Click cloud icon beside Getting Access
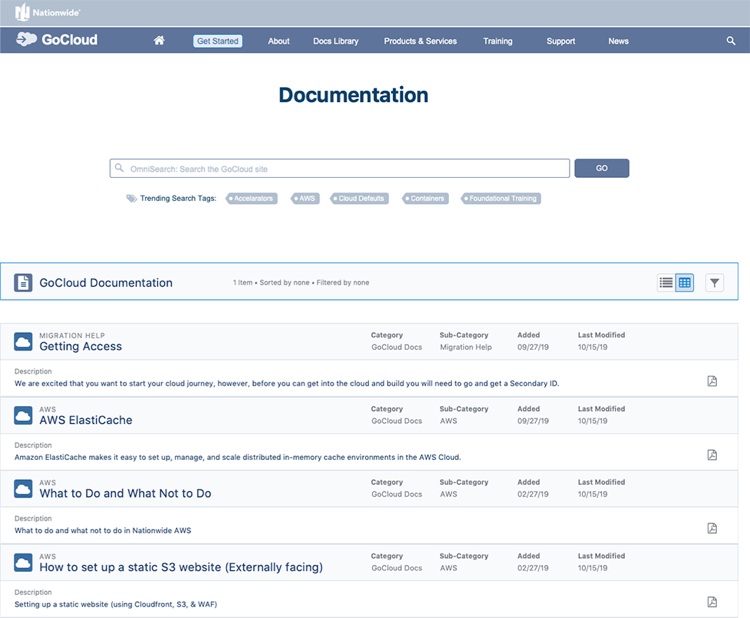Screen dimensions: 750x618 [23, 342]
